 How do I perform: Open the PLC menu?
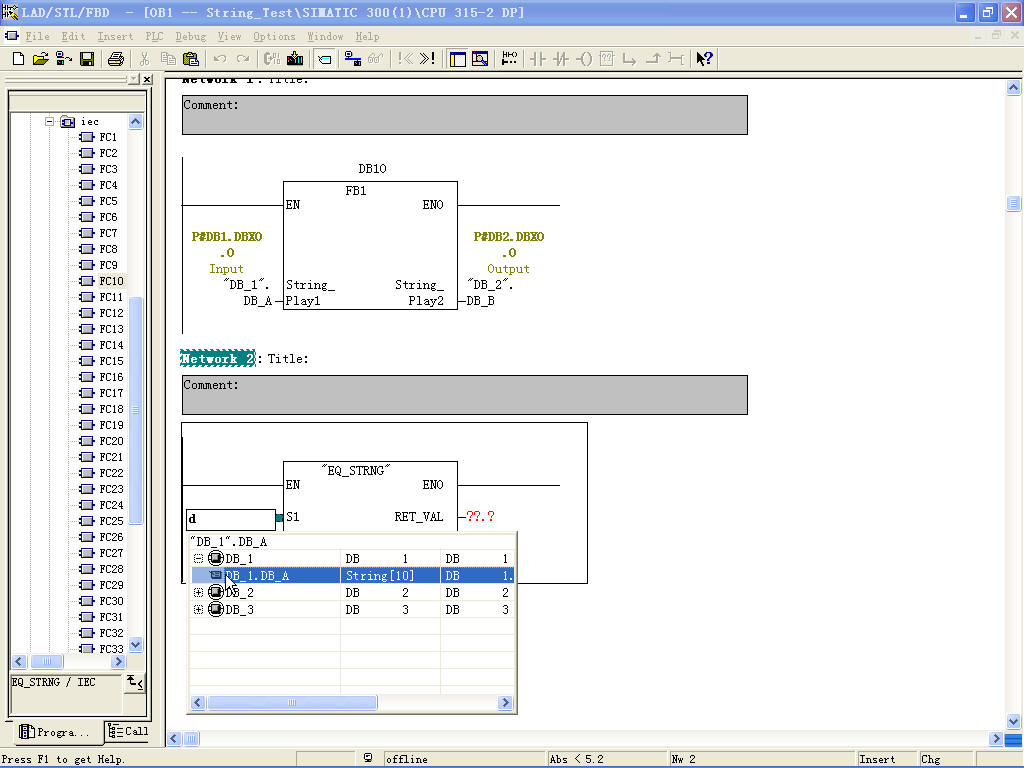[154, 37]
